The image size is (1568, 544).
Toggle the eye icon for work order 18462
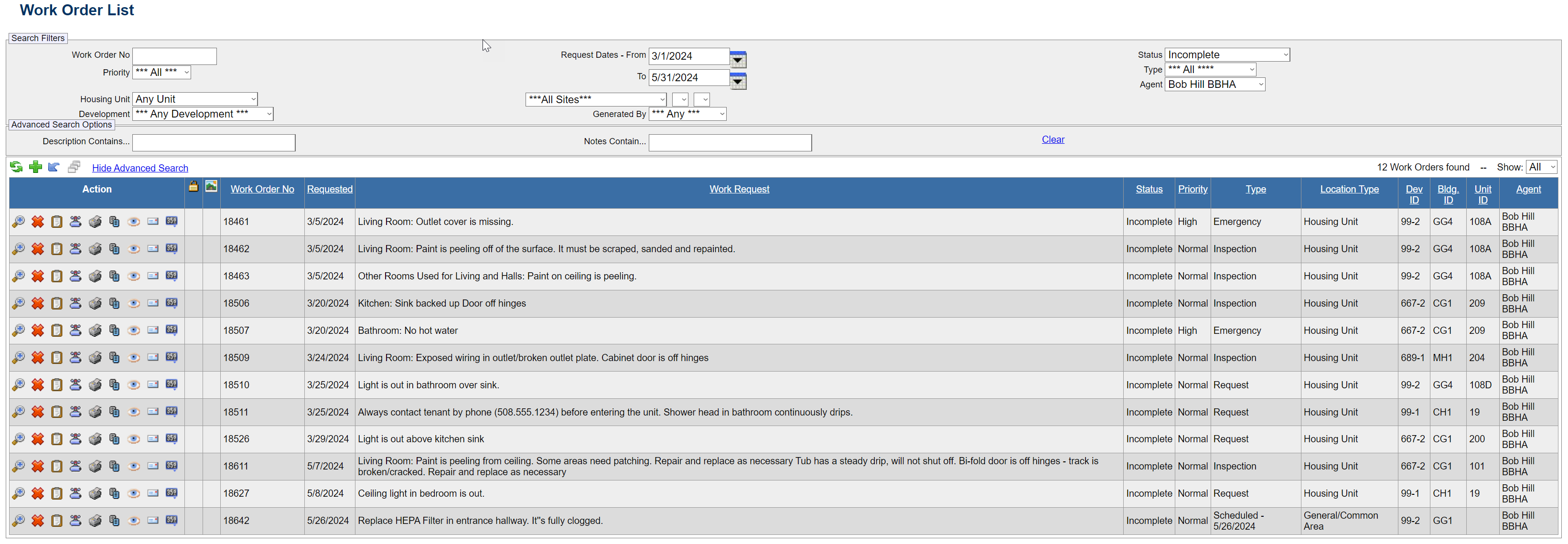coord(134,249)
